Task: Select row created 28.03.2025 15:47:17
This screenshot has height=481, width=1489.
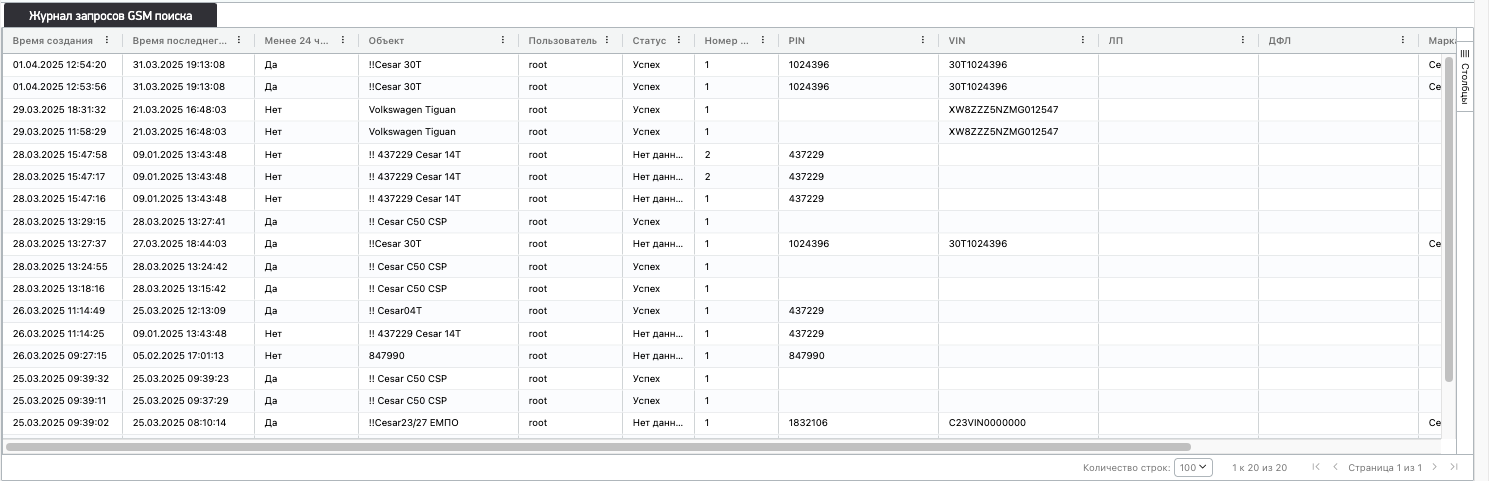Action: click(x=722, y=176)
